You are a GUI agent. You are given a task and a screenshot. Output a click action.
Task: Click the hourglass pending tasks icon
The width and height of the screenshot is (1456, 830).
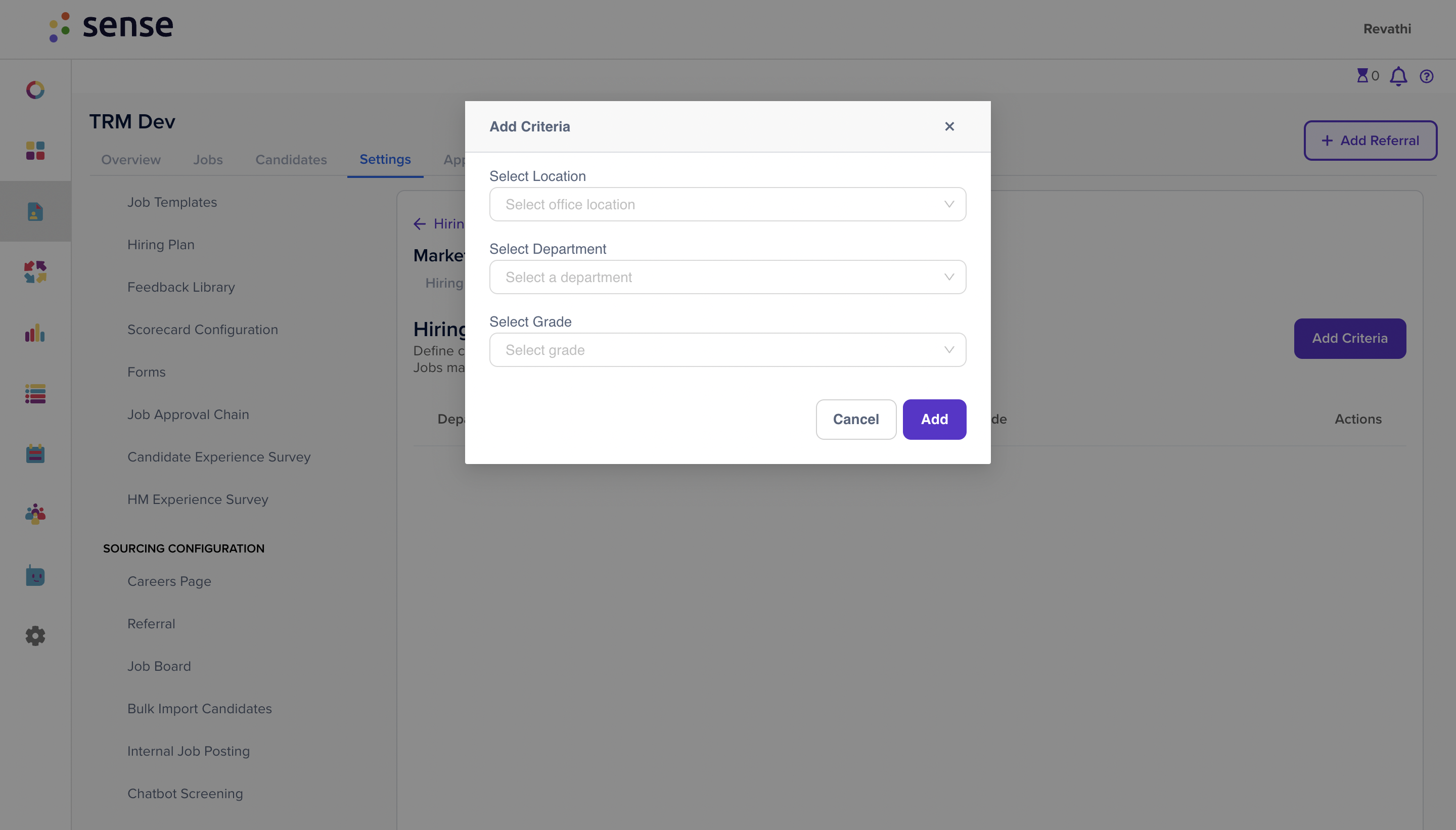click(1362, 76)
